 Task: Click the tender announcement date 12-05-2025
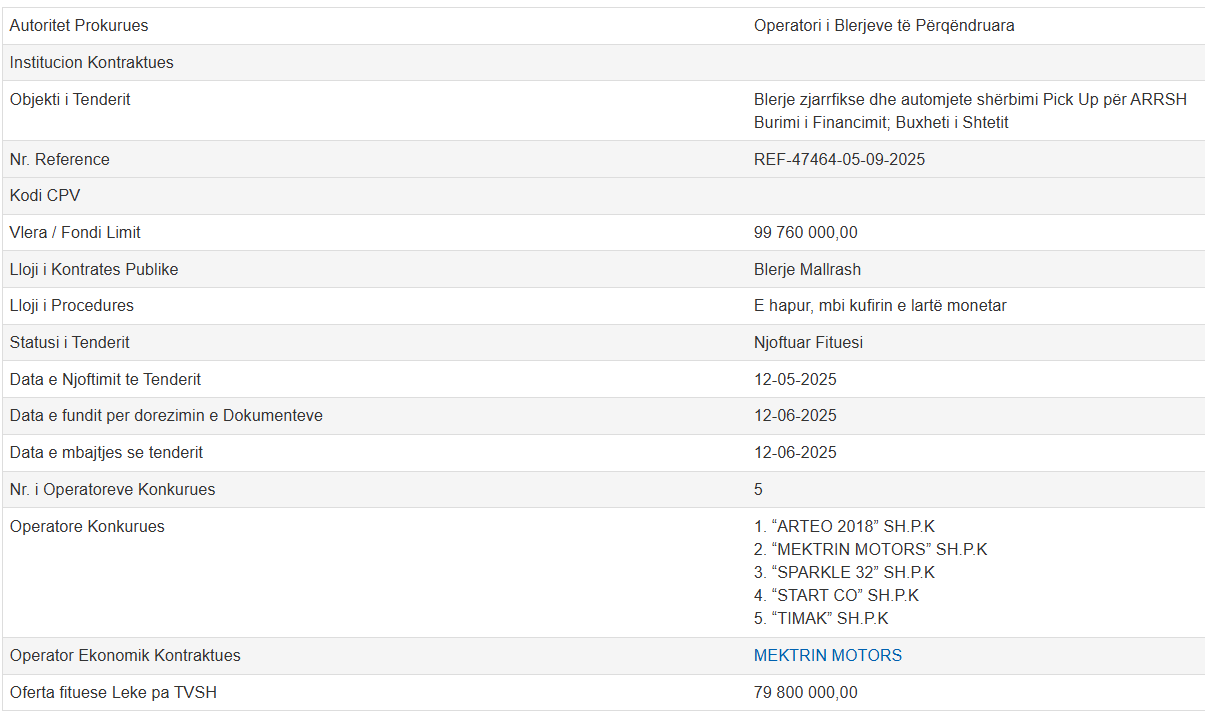point(795,380)
